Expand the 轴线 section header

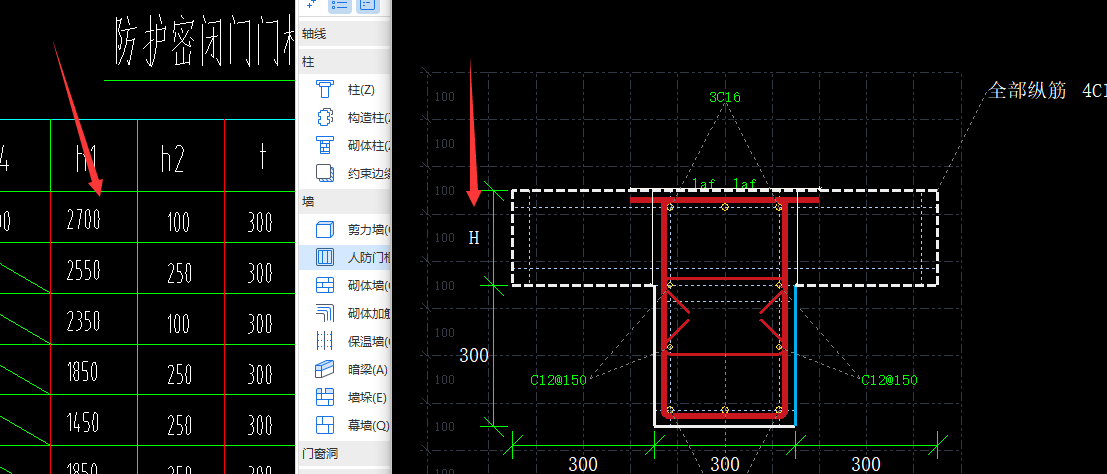click(x=344, y=34)
